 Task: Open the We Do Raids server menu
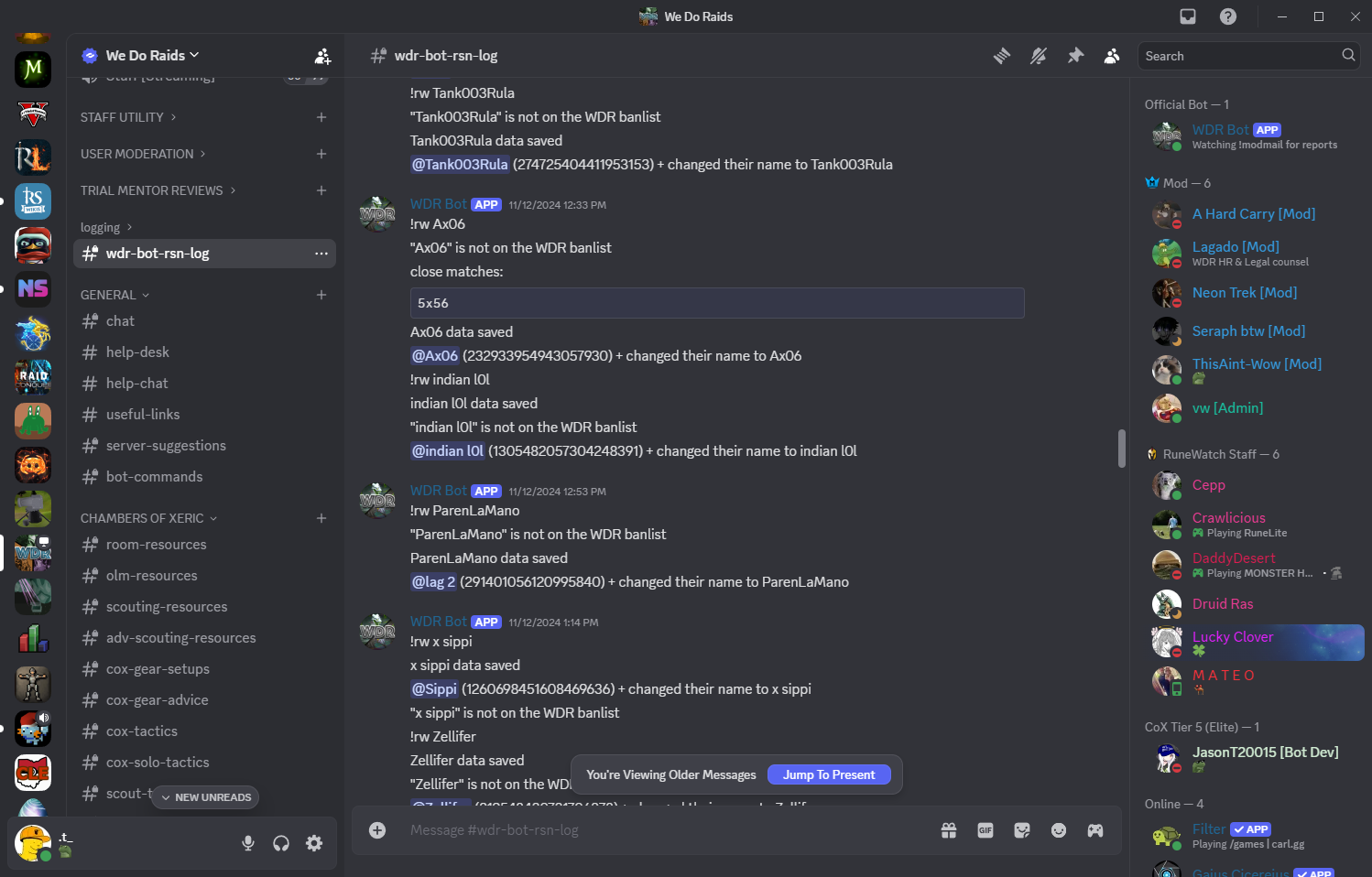[x=152, y=56]
